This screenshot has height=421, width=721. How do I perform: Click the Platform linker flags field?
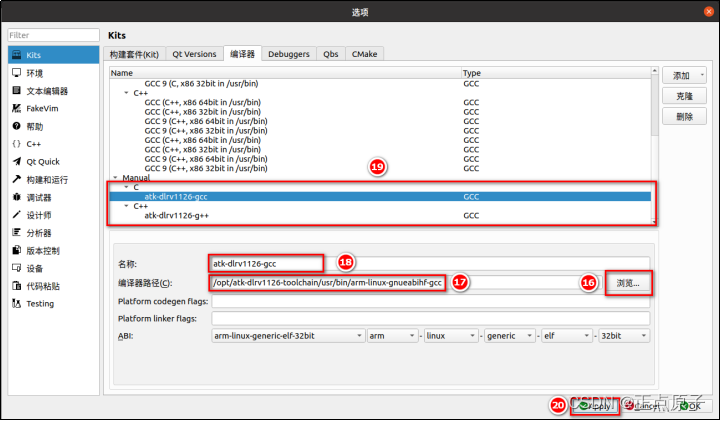(430, 319)
